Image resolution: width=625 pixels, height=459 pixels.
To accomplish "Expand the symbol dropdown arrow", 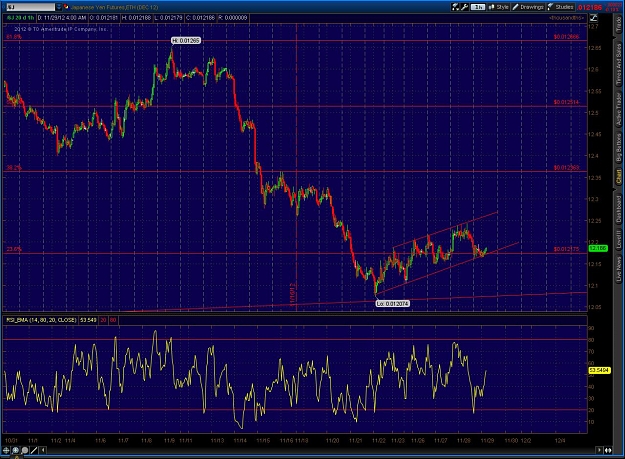I will click(x=59, y=7).
